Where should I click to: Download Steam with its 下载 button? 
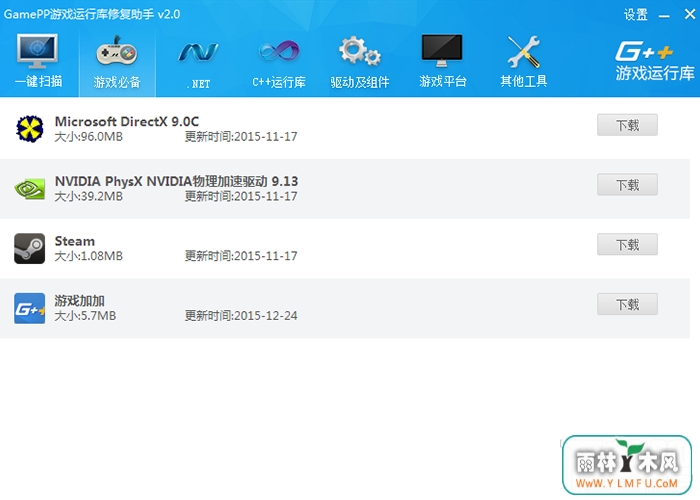tap(627, 244)
